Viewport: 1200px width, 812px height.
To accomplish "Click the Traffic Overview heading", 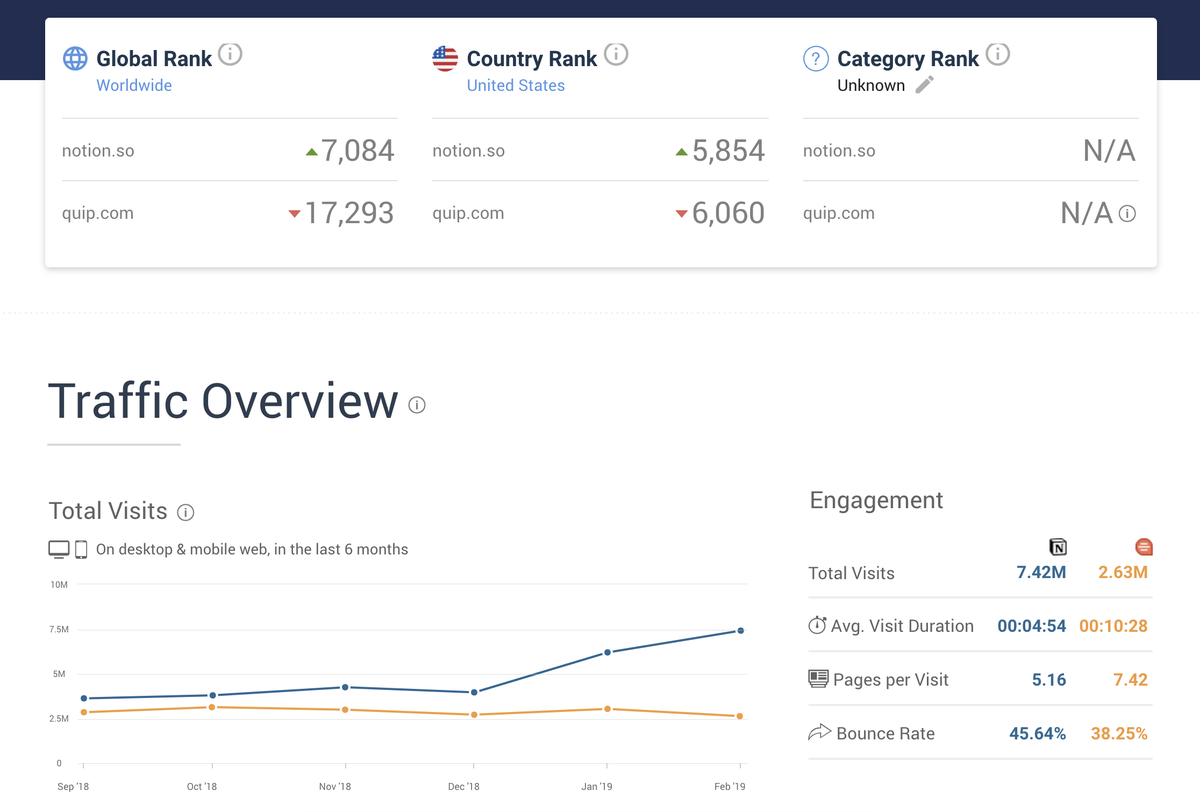I will coord(223,401).
